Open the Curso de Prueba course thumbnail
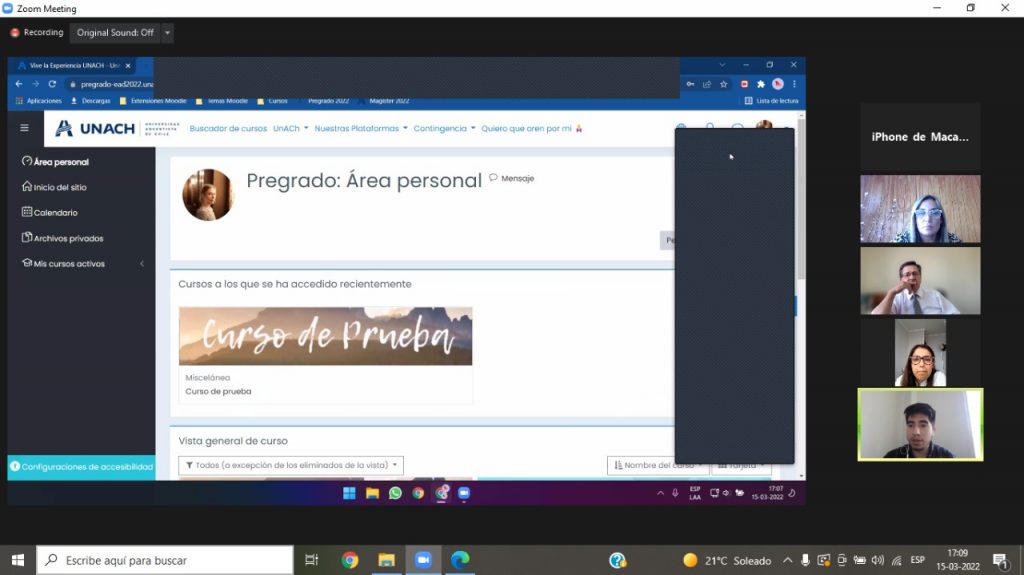The height and width of the screenshot is (575, 1024). (x=325, y=336)
